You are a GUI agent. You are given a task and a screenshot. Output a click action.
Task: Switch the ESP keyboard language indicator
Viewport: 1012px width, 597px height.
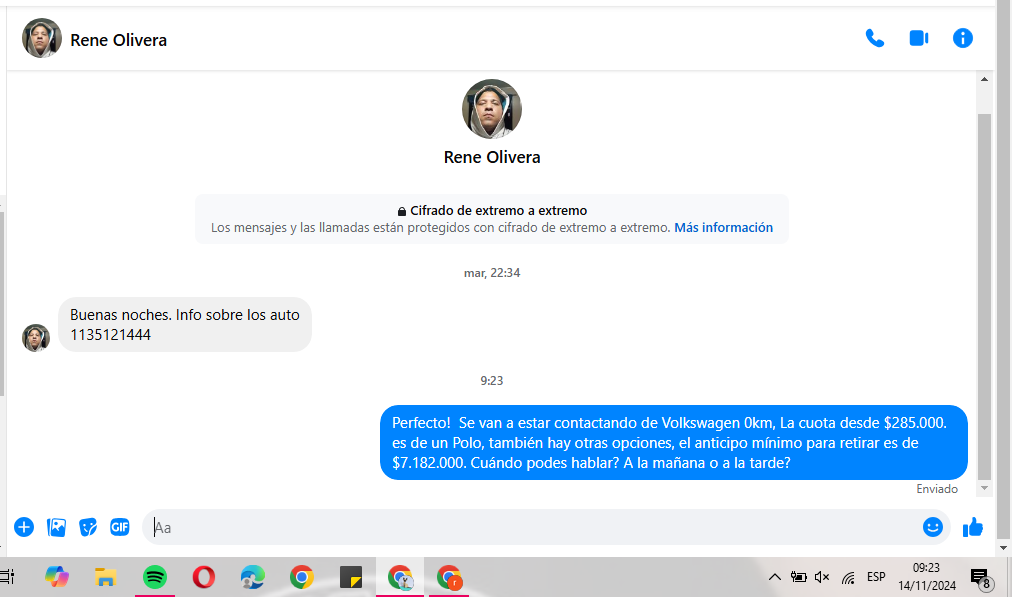coord(876,577)
